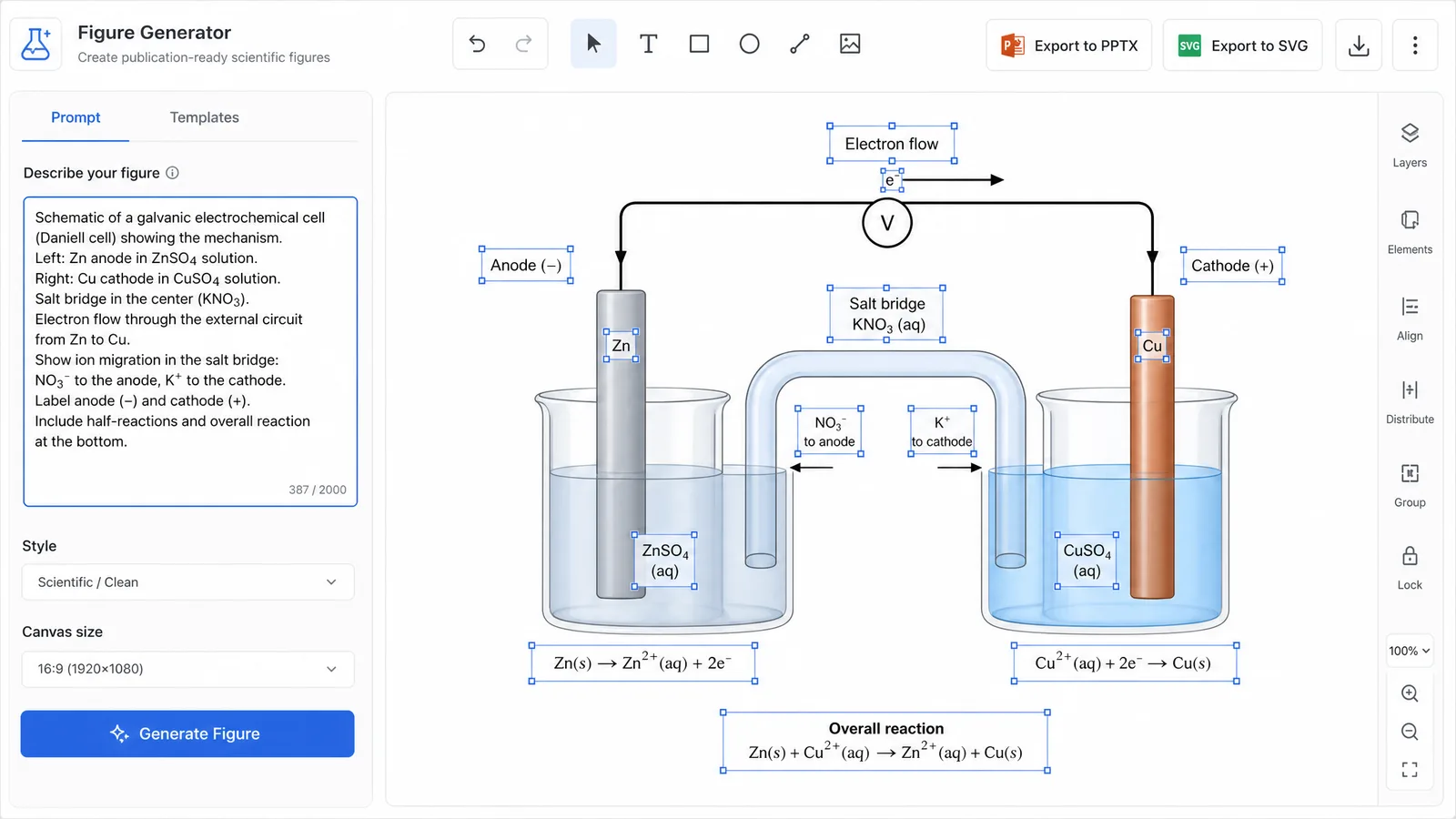Viewport: 1456px width, 819px height.
Task: Select the Text tool
Action: coord(648,44)
